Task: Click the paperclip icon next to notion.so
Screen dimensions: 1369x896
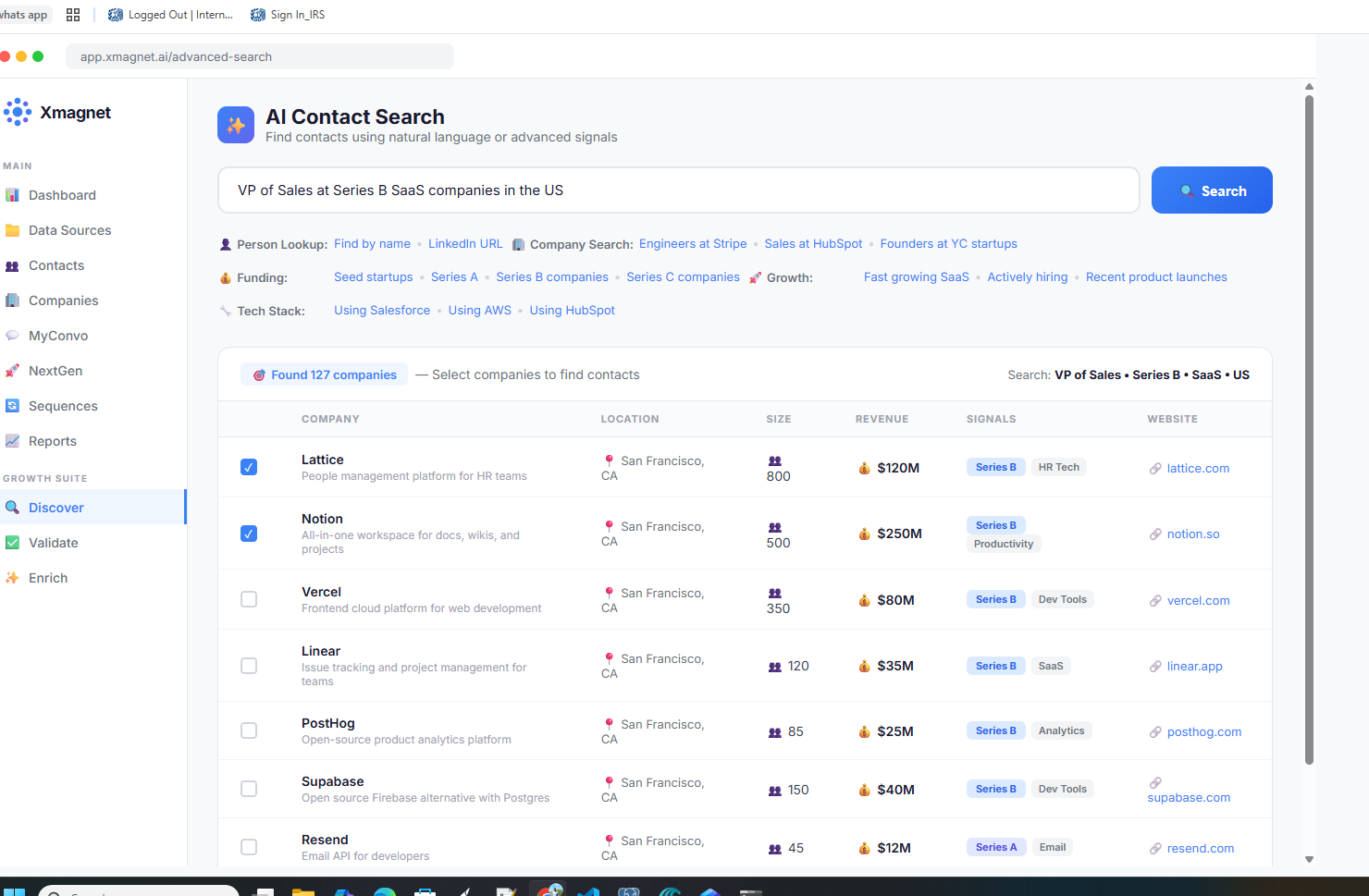Action: [x=1155, y=534]
